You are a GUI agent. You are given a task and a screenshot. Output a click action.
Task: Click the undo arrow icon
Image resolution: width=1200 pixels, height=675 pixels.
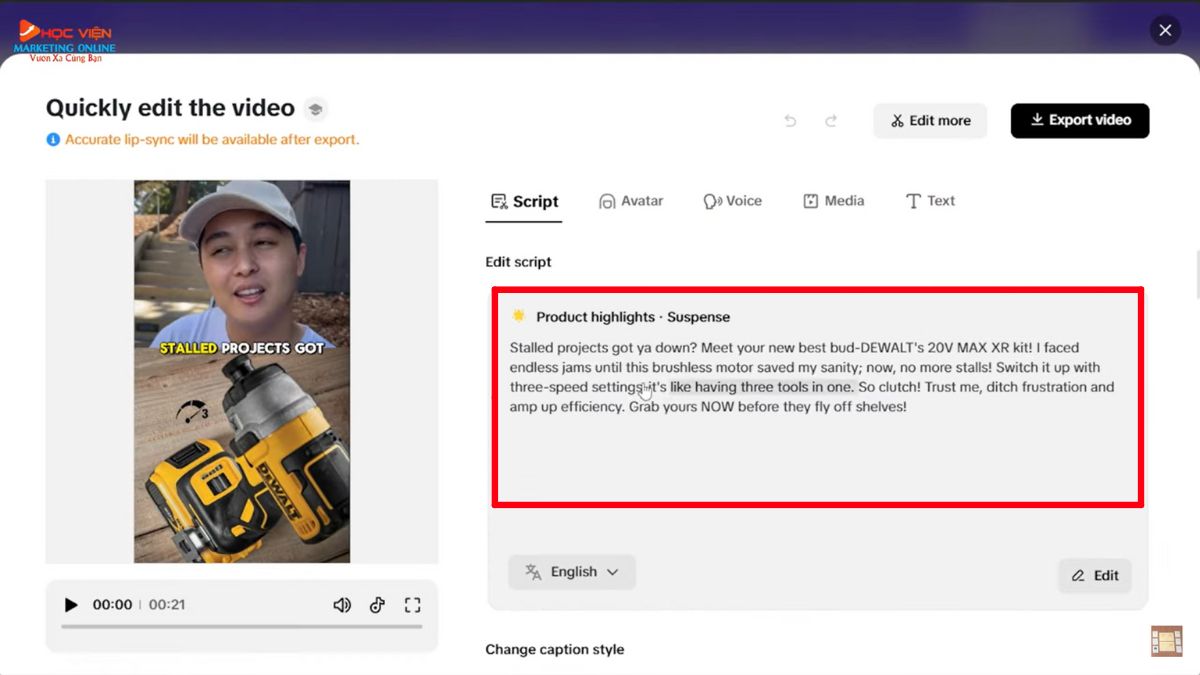(x=790, y=121)
